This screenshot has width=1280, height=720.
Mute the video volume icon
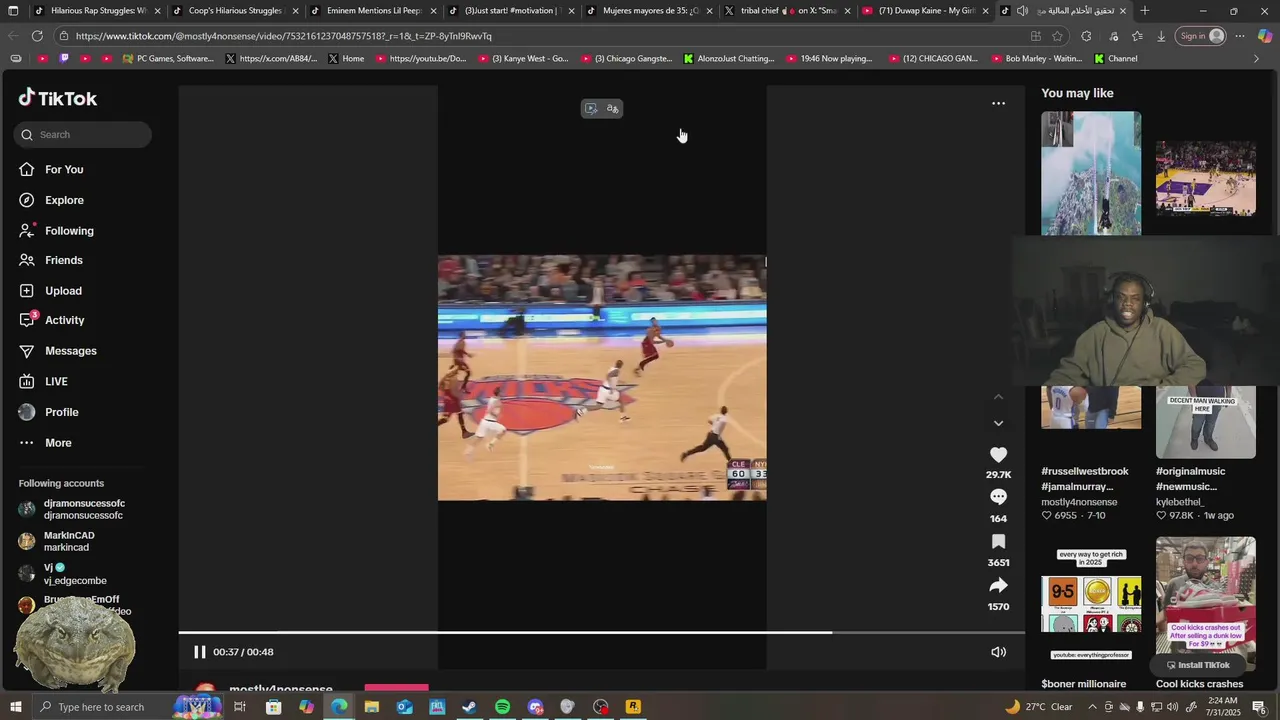(x=998, y=652)
